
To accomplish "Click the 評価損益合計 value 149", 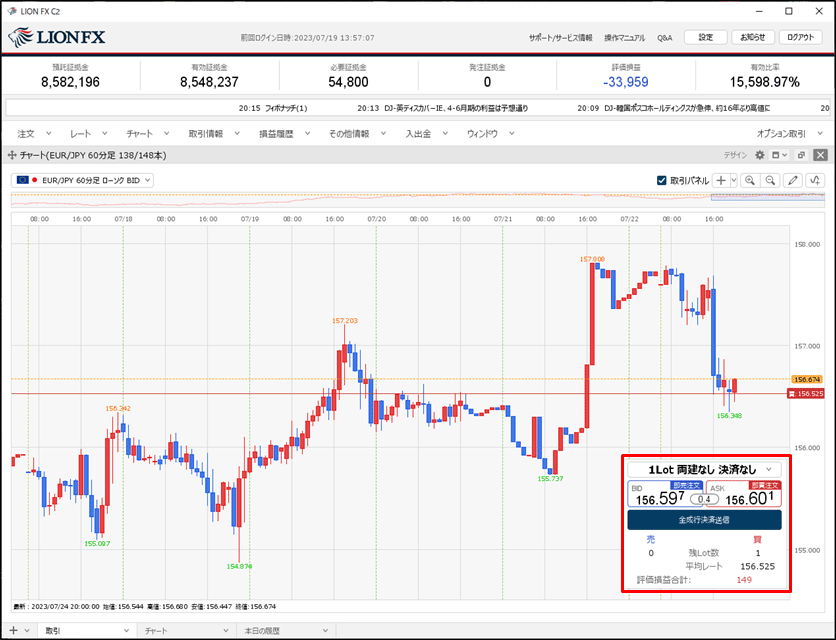I will (744, 580).
